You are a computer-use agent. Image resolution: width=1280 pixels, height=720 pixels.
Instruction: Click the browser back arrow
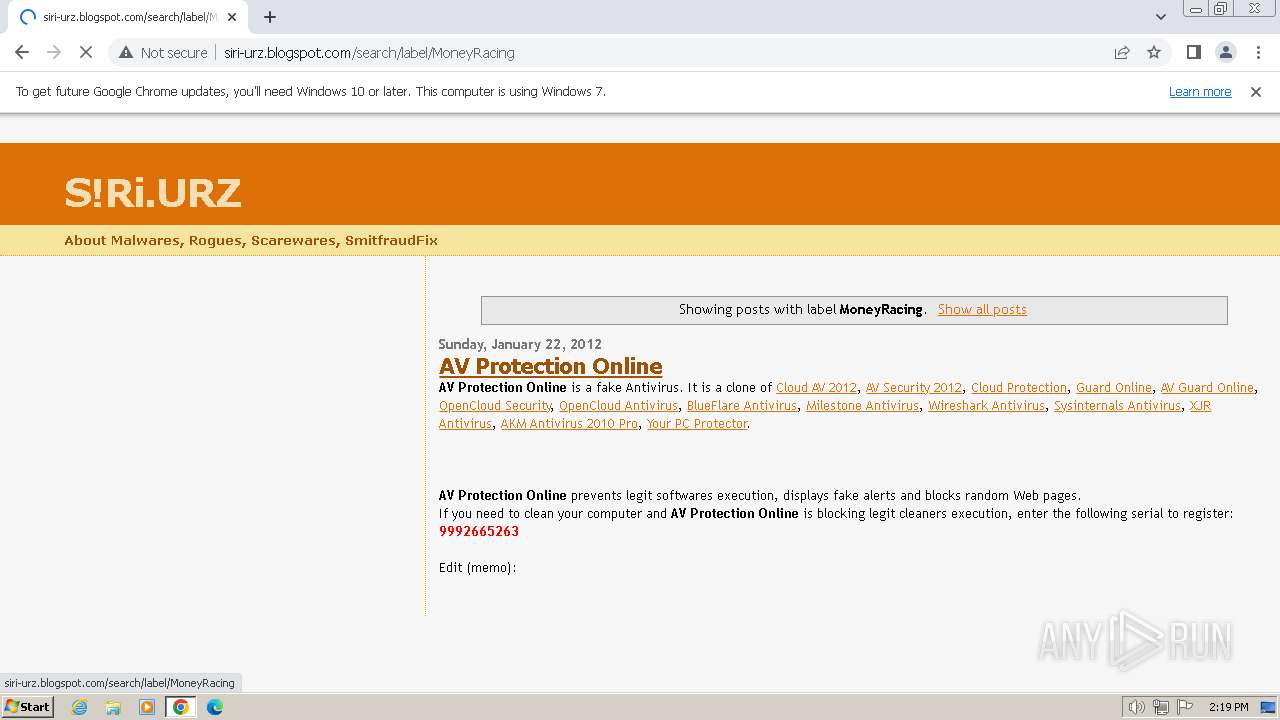tap(22, 52)
